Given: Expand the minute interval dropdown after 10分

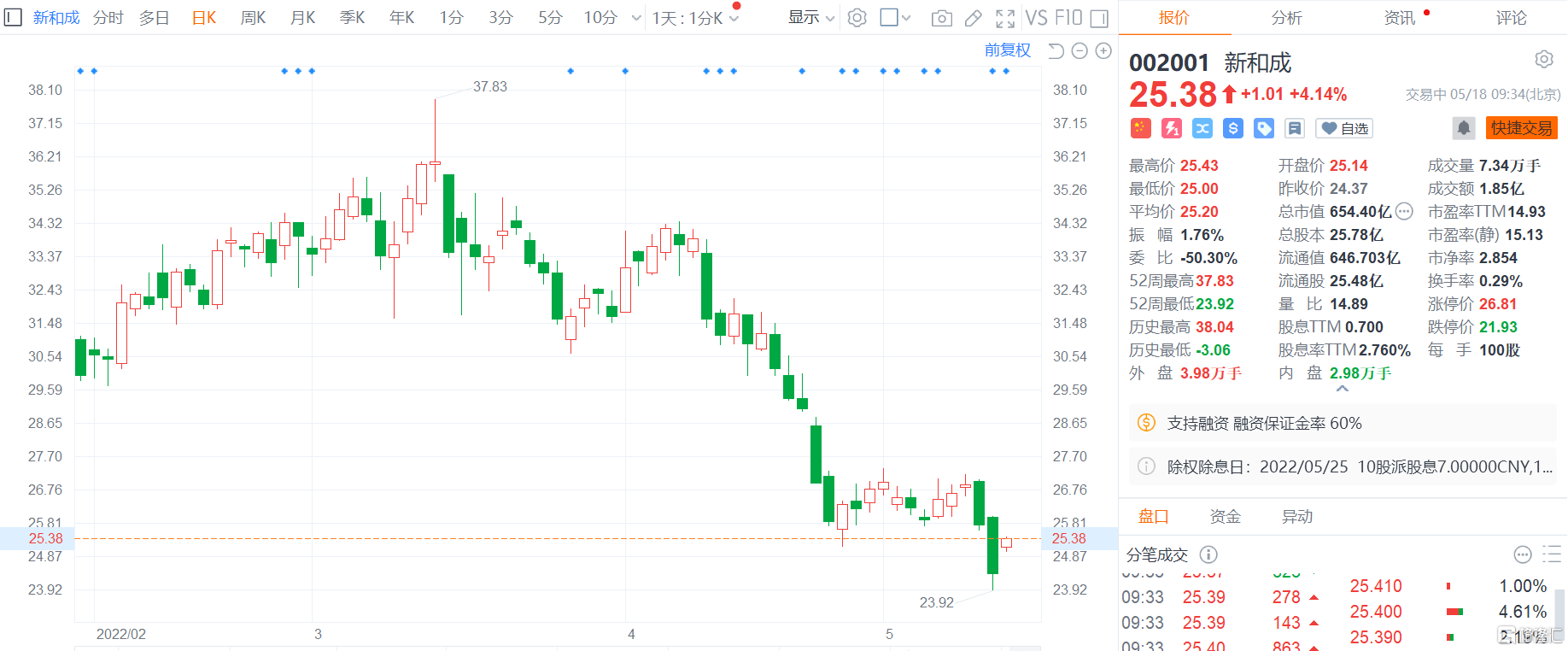Looking at the screenshot, I should point(635,18).
